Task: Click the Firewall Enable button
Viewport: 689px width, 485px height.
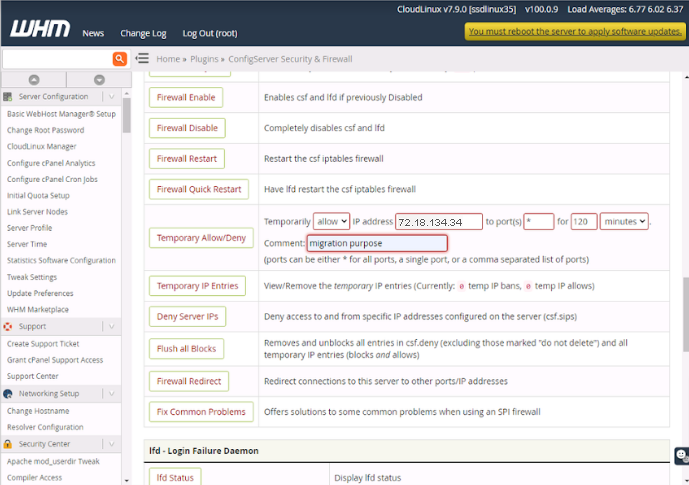Action: pos(186,98)
